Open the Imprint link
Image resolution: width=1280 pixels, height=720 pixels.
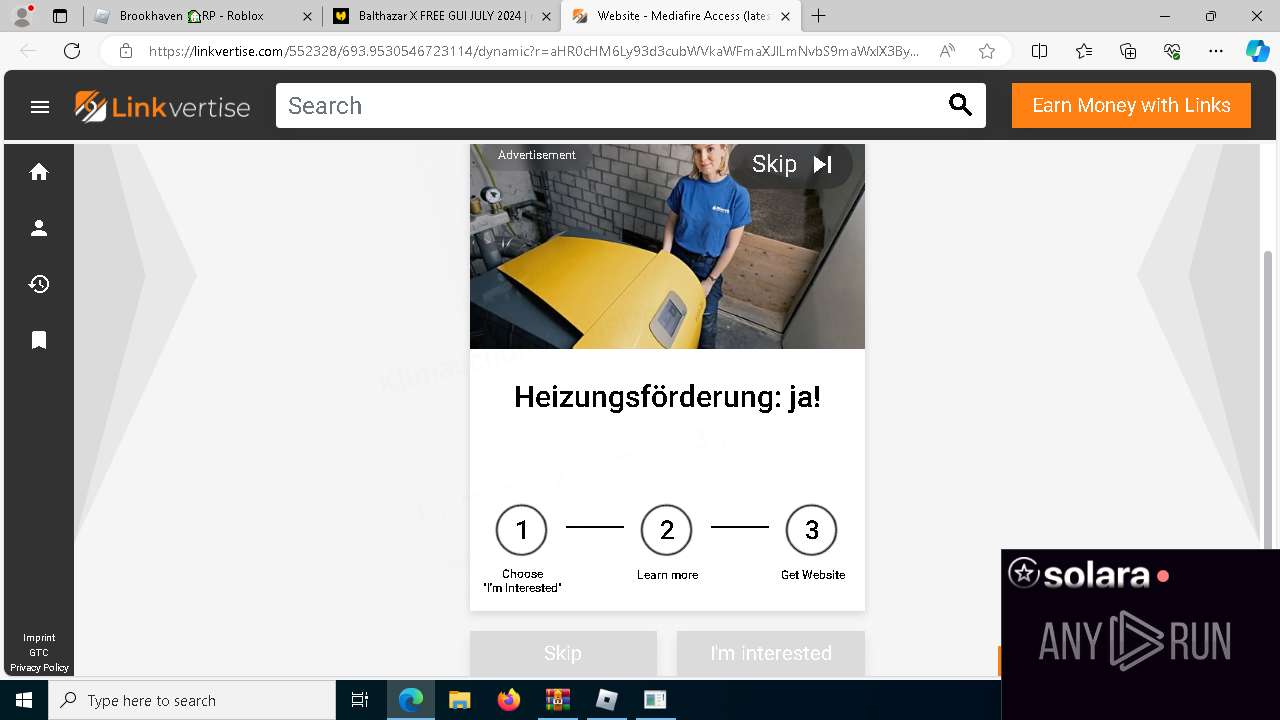[40, 638]
